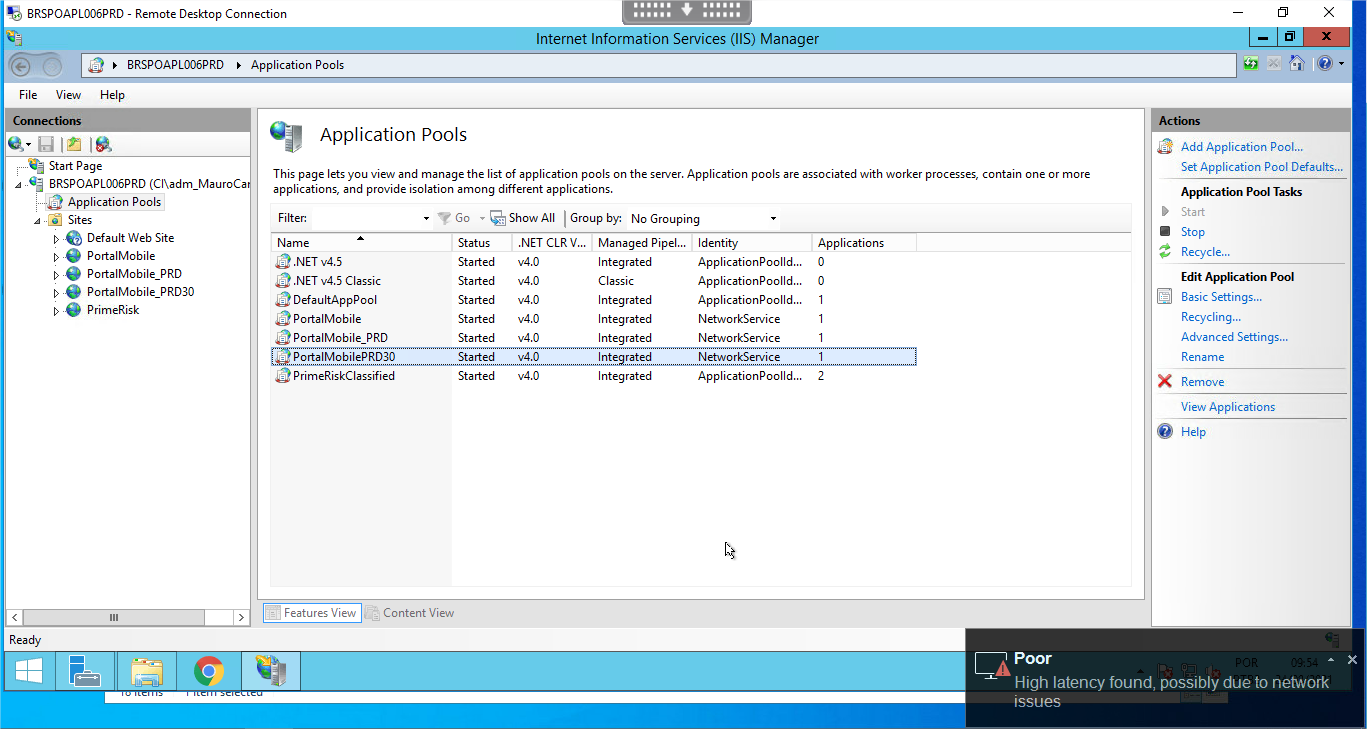Expand the PortalMobile_PRD30 site node arrow
Screen dimensions: 1367x729
(x=57, y=292)
